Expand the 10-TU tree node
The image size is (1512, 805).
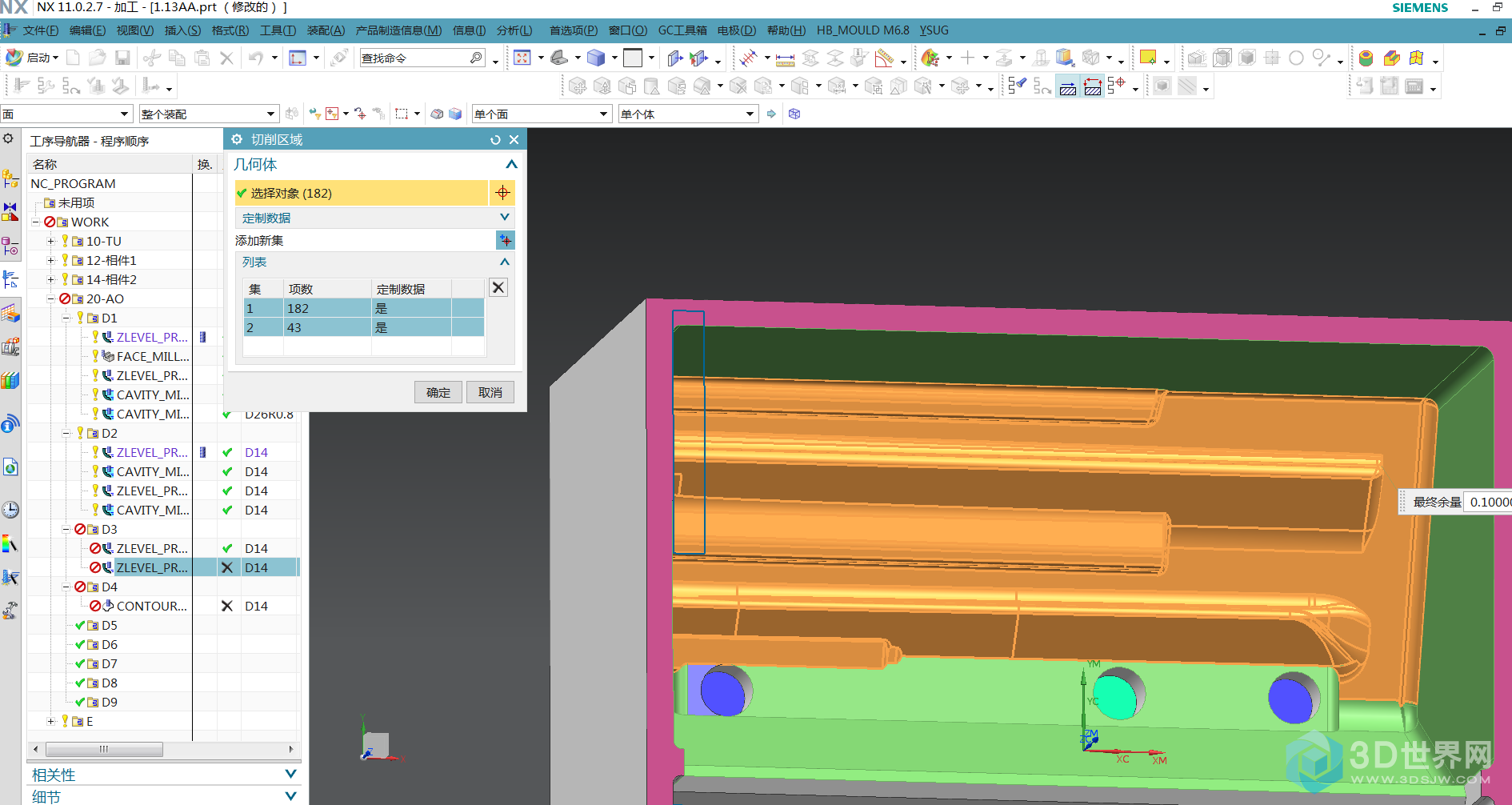pos(50,241)
